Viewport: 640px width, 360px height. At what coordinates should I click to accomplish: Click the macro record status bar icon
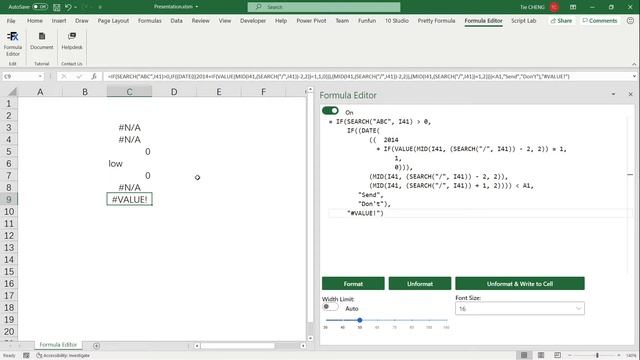click(x=26, y=356)
